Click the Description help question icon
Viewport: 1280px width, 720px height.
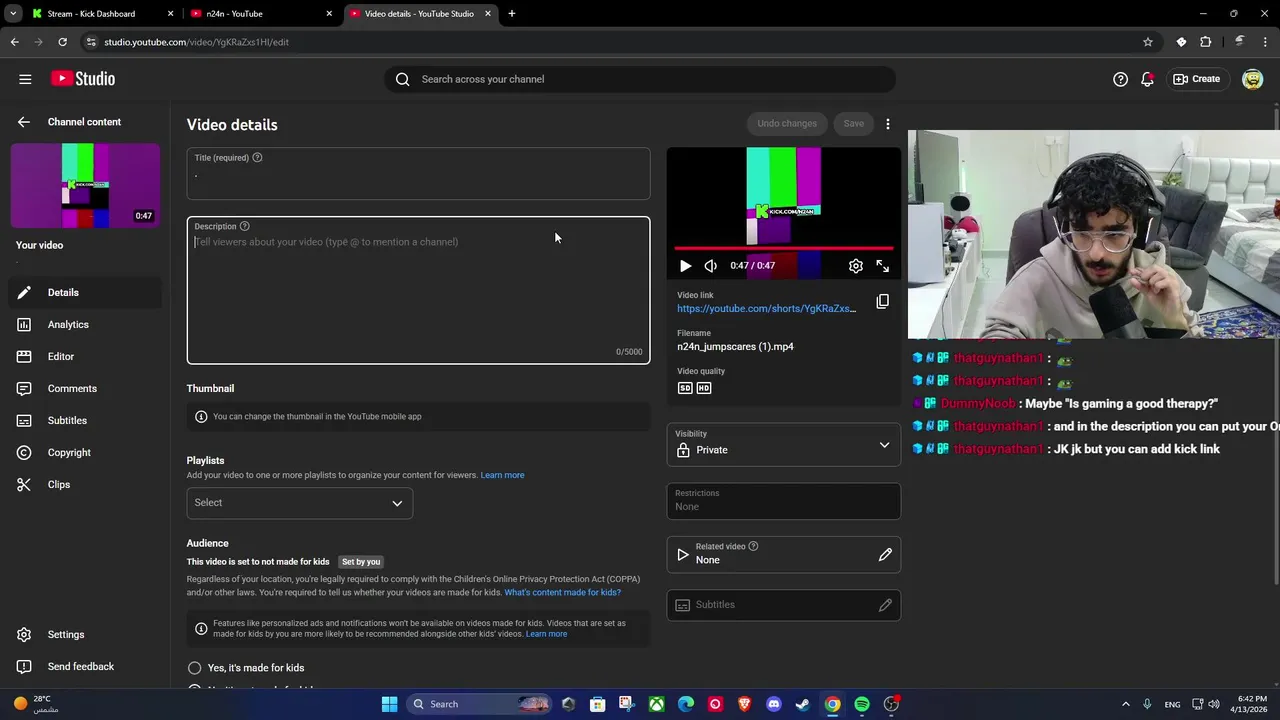(244, 227)
